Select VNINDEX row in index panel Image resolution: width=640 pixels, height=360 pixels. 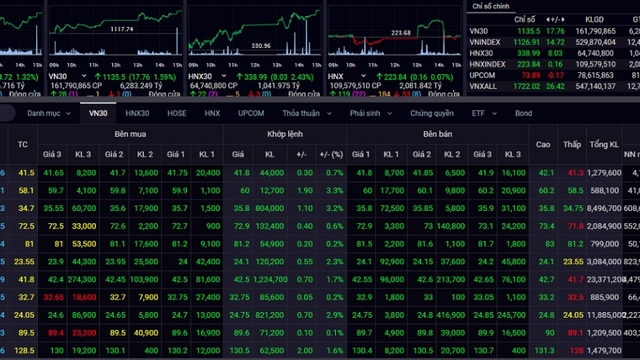pyautogui.click(x=553, y=42)
